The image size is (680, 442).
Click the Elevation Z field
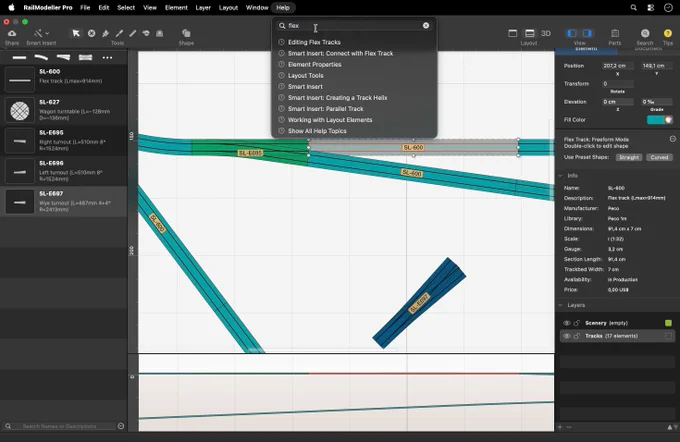[x=618, y=102]
